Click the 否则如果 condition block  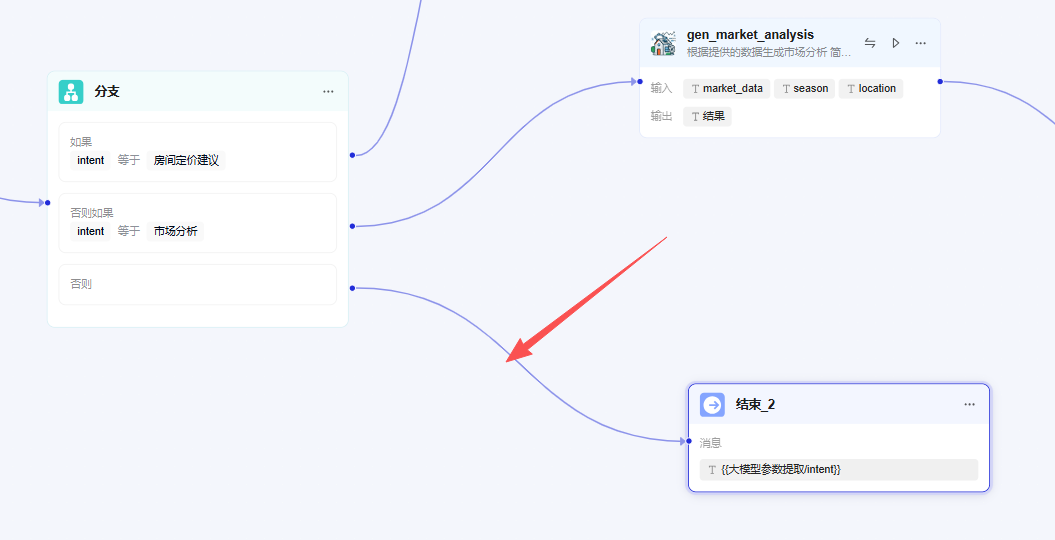pyautogui.click(x=198, y=223)
